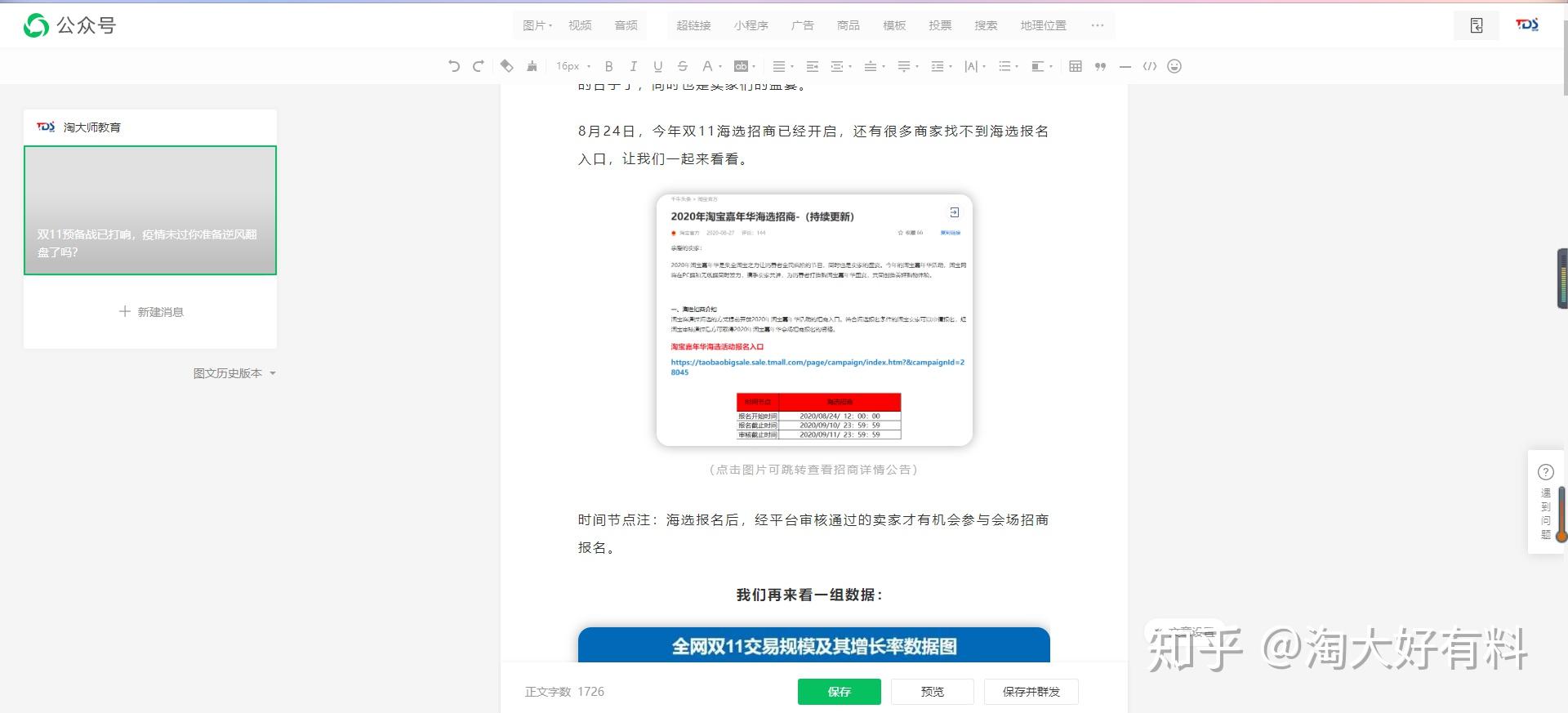Image resolution: width=1568 pixels, height=713 pixels.
Task: Click paragraph starting 8月24日
Action: pos(813,145)
